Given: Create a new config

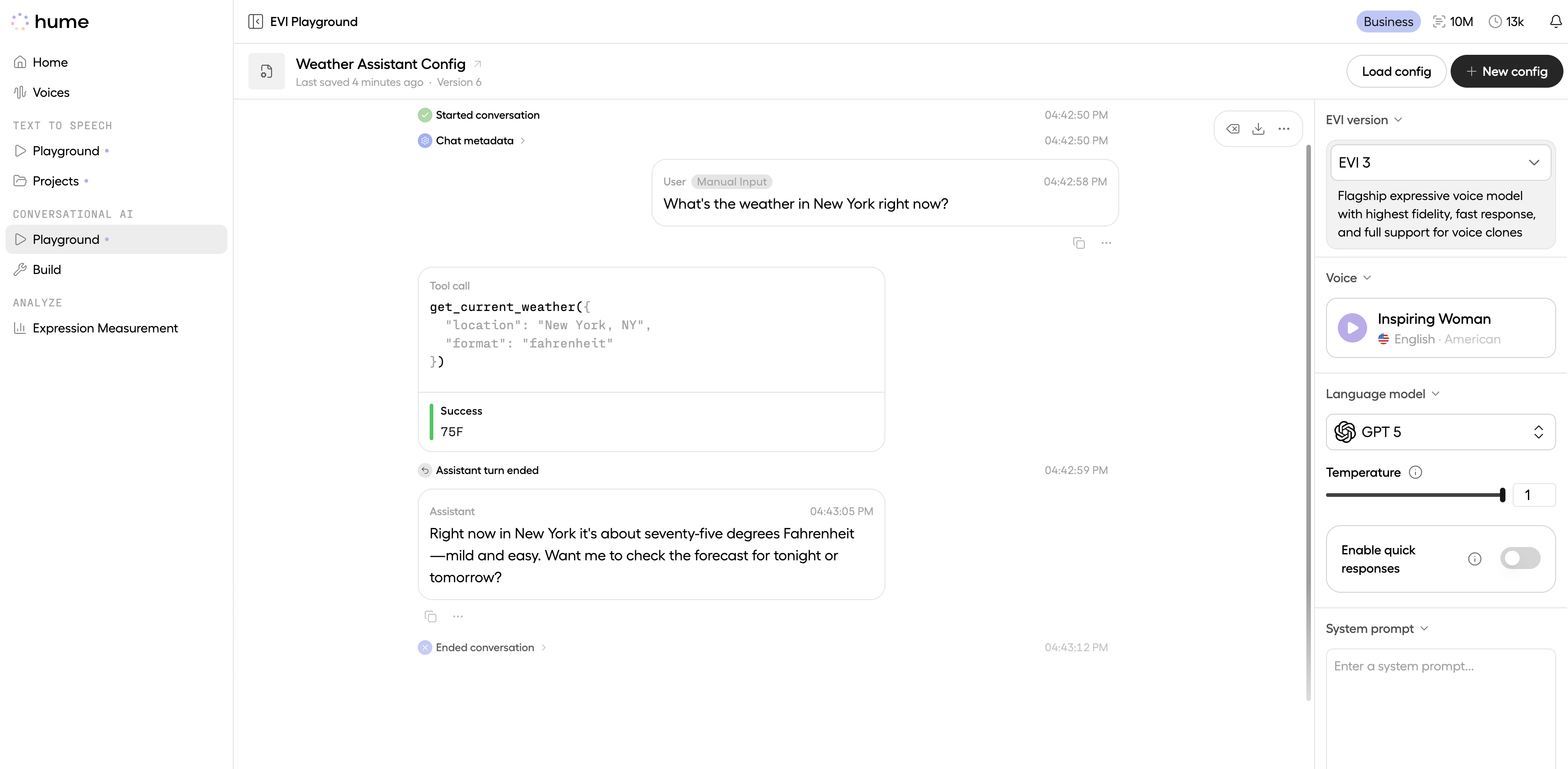Looking at the screenshot, I should (x=1506, y=71).
